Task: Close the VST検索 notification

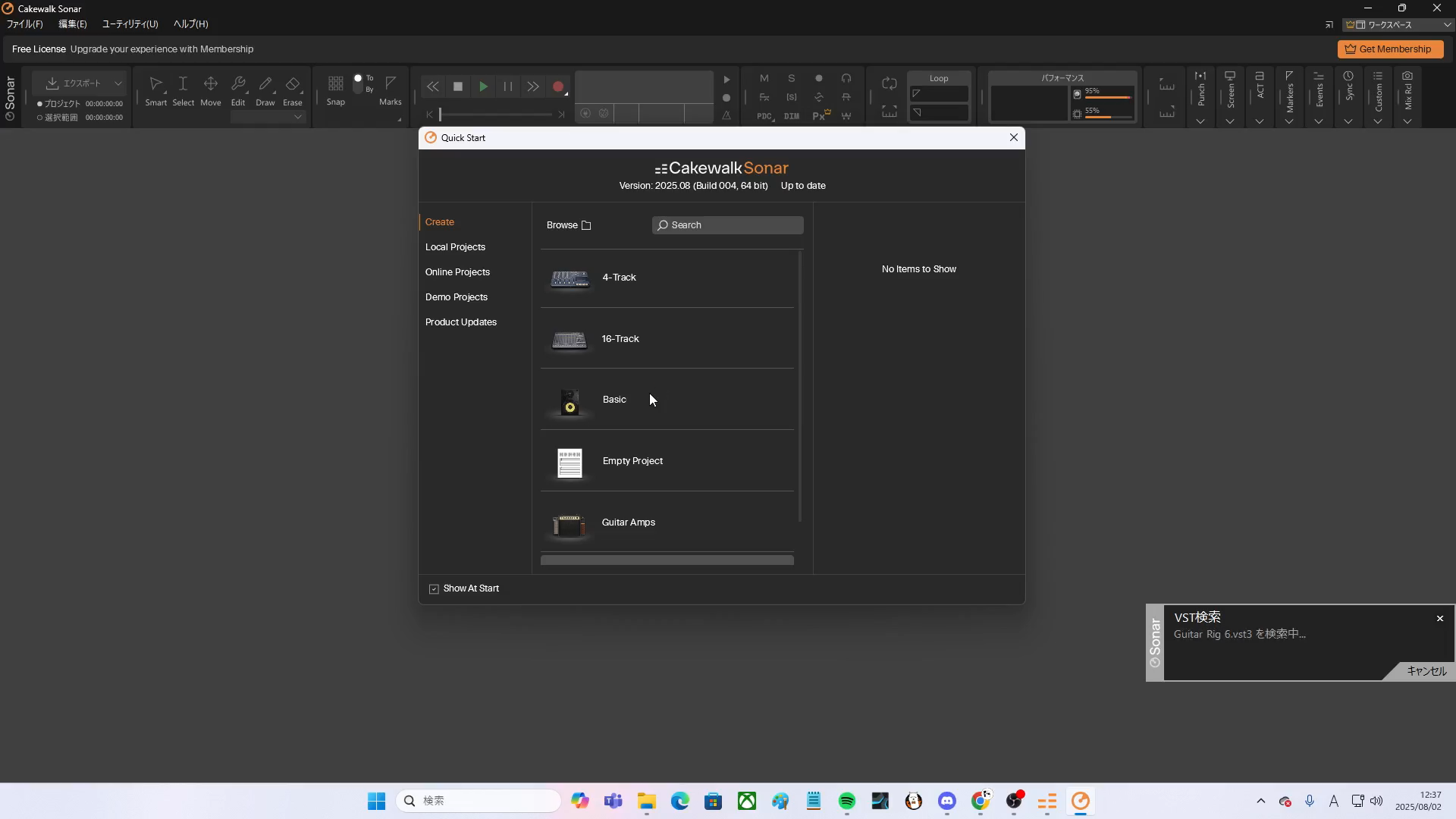Action: (1440, 619)
